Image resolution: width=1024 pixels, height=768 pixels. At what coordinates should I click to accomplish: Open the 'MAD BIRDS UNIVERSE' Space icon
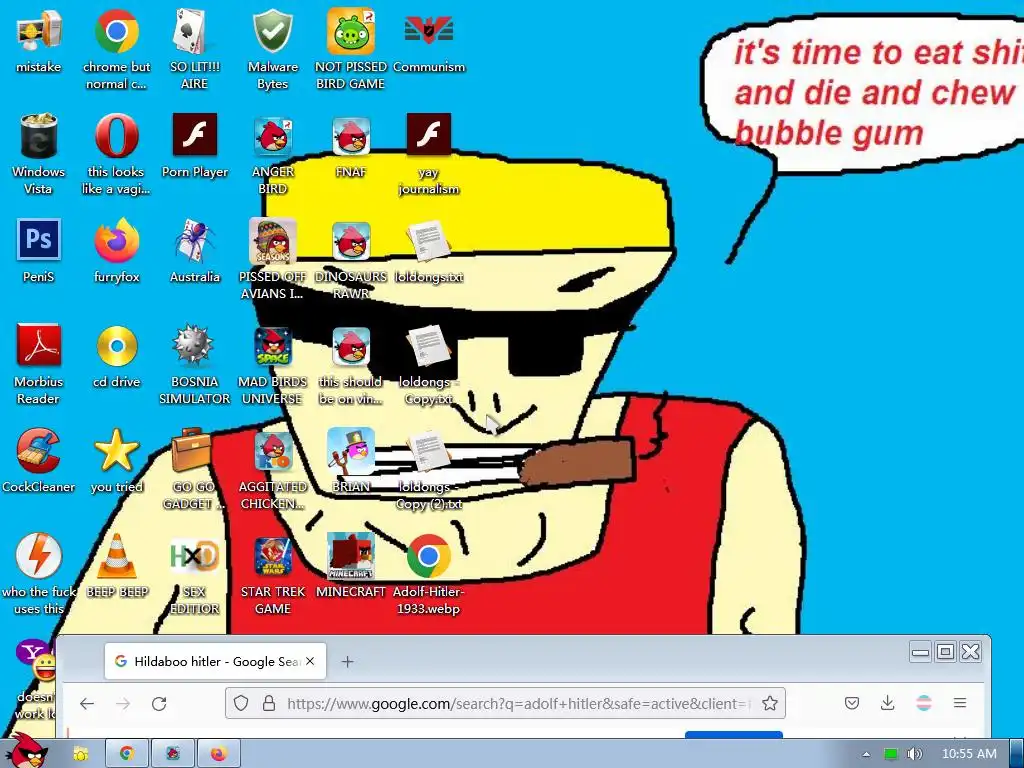[272, 345]
